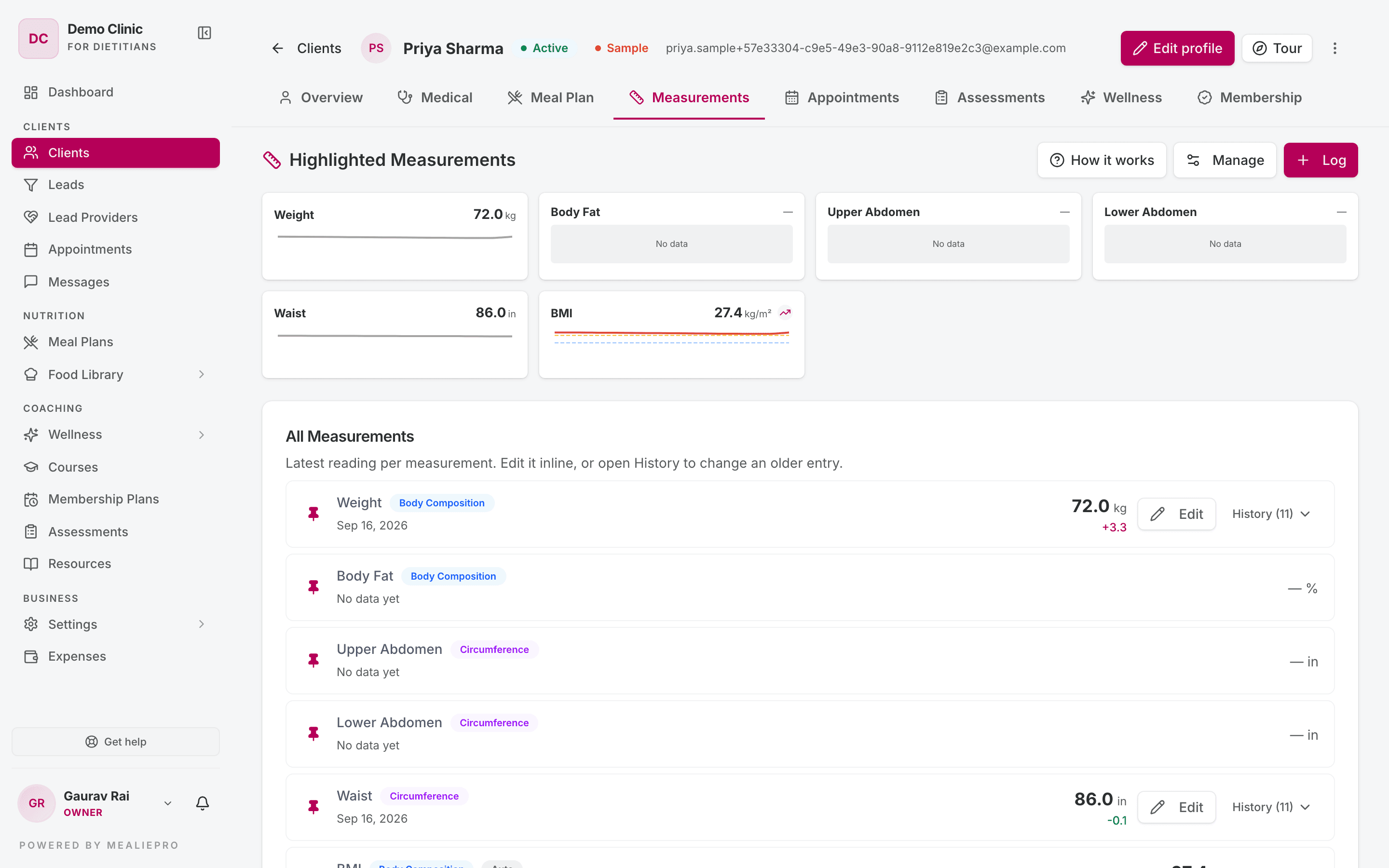Switch to the Overview tab
This screenshot has height=868, width=1389.
321,97
